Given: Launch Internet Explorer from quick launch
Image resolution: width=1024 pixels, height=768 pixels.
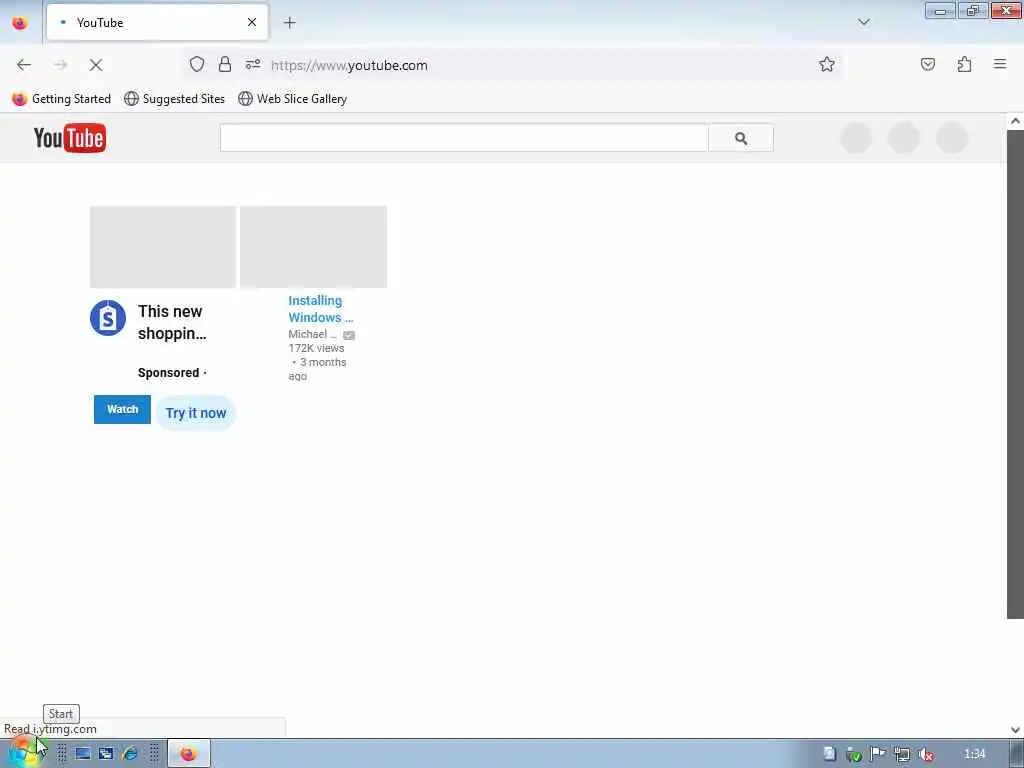Looking at the screenshot, I should tap(129, 754).
